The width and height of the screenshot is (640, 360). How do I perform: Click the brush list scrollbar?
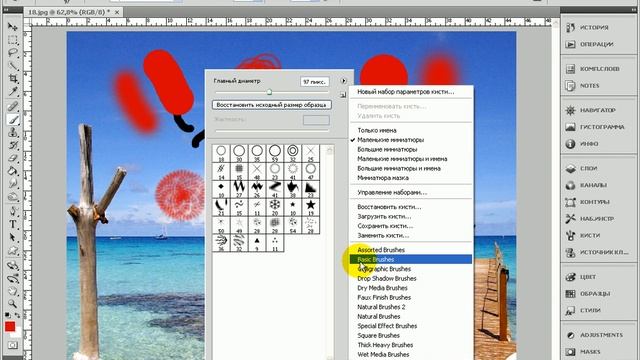coord(329,251)
